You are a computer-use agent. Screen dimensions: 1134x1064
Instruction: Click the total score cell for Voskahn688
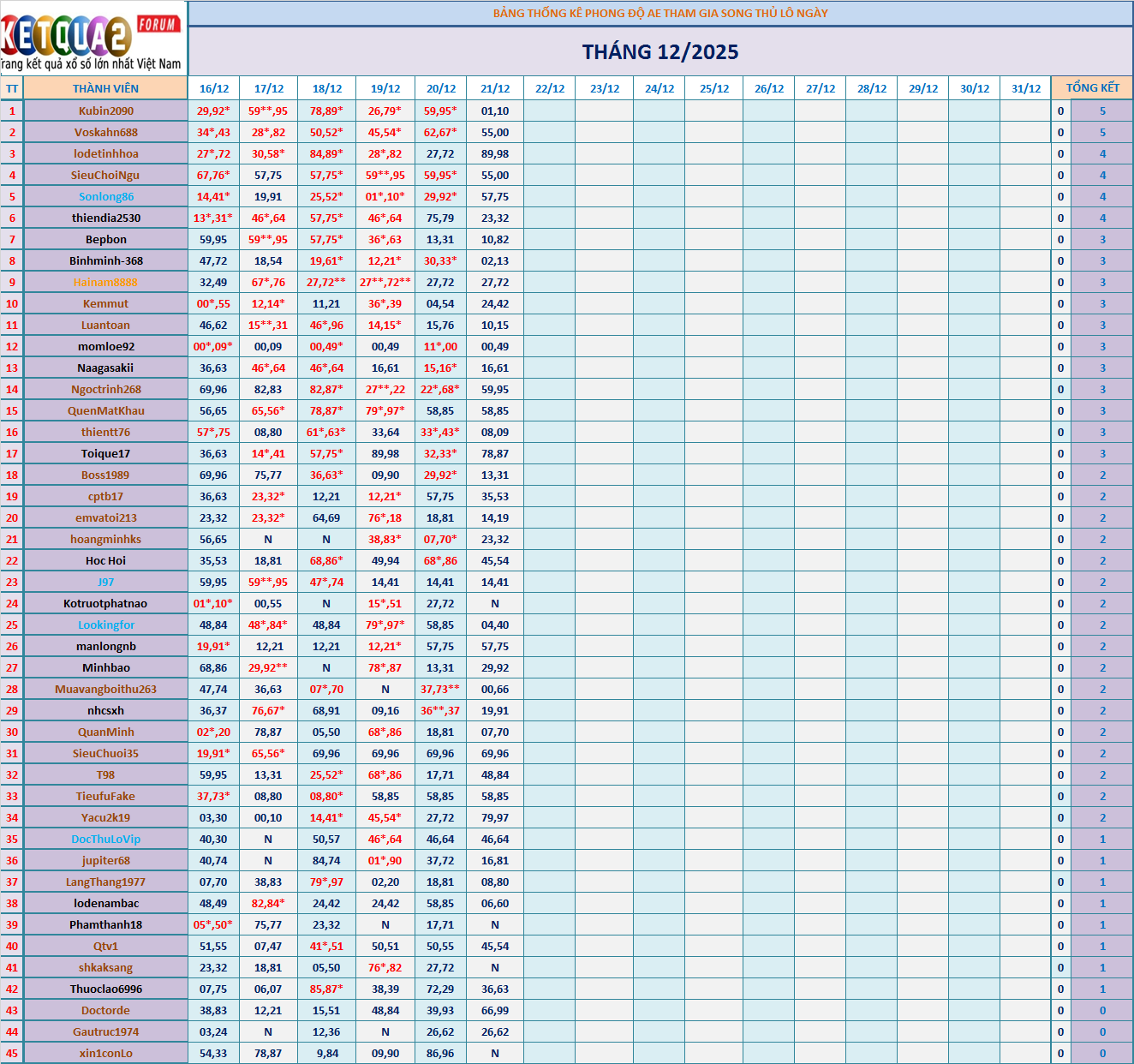[1102, 132]
